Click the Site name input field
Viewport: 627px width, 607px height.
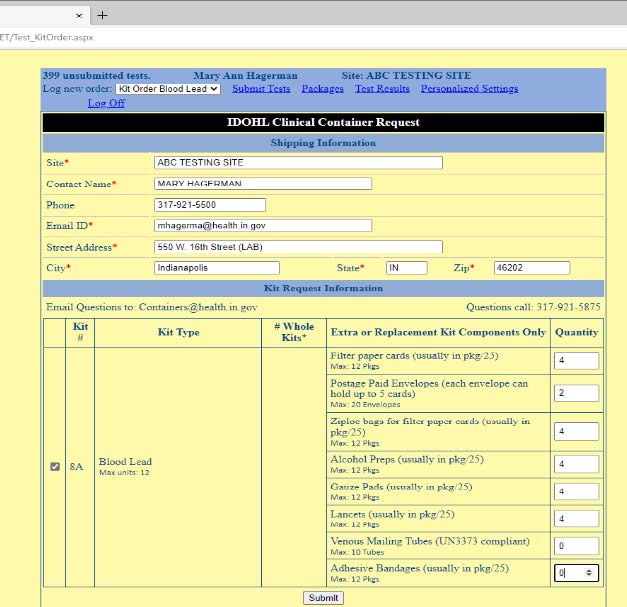[298, 162]
